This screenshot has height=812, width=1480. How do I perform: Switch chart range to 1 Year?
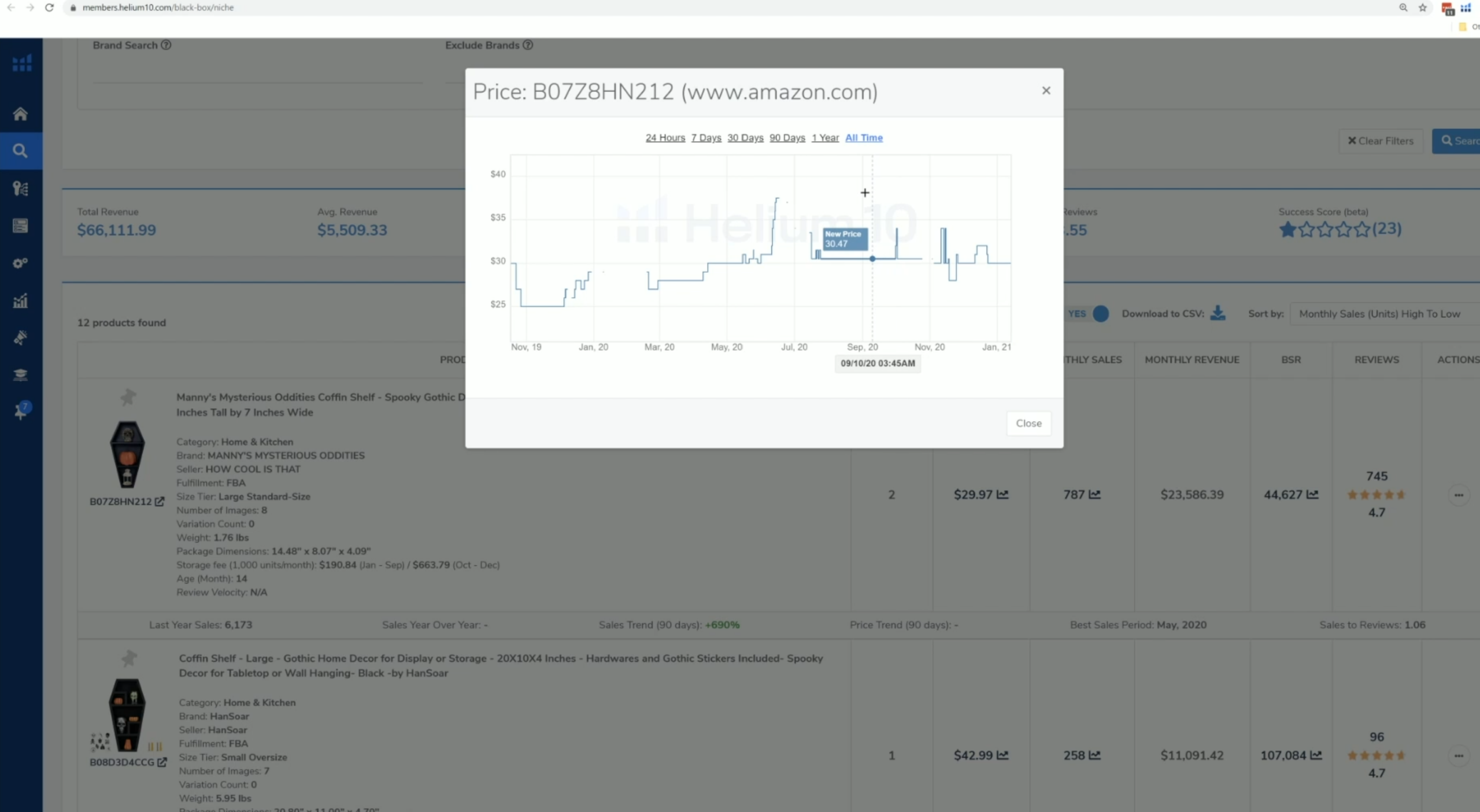click(x=825, y=138)
